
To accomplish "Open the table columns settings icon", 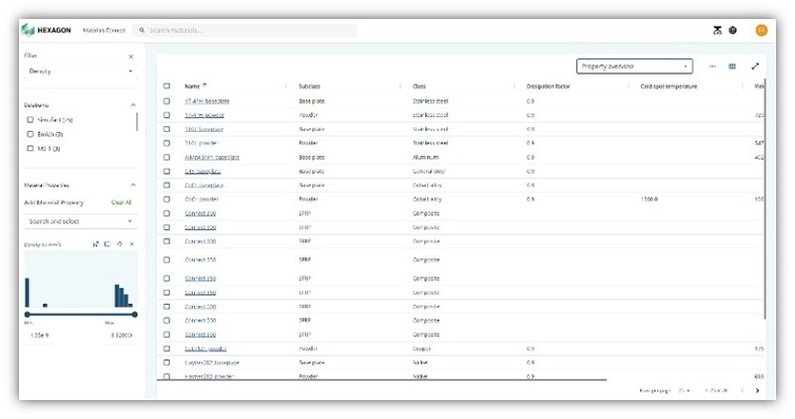I will click(x=732, y=66).
